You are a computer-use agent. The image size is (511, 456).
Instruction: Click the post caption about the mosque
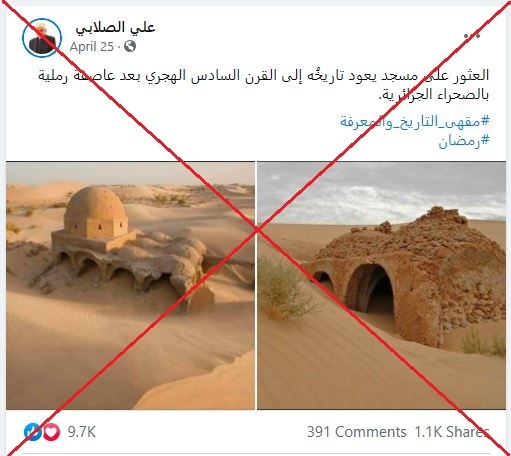point(263,85)
